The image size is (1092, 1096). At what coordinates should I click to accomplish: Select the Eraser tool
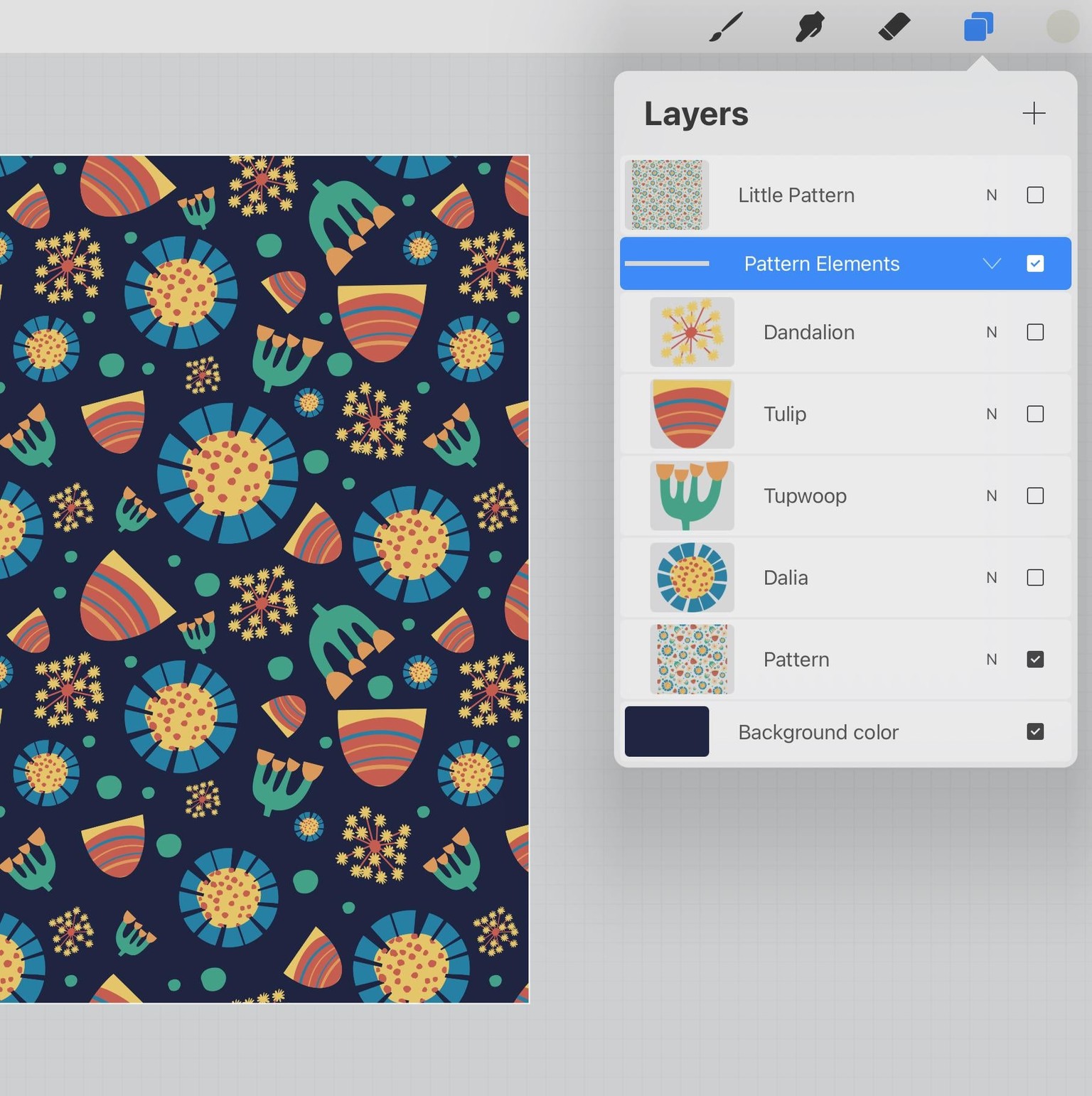(x=894, y=27)
